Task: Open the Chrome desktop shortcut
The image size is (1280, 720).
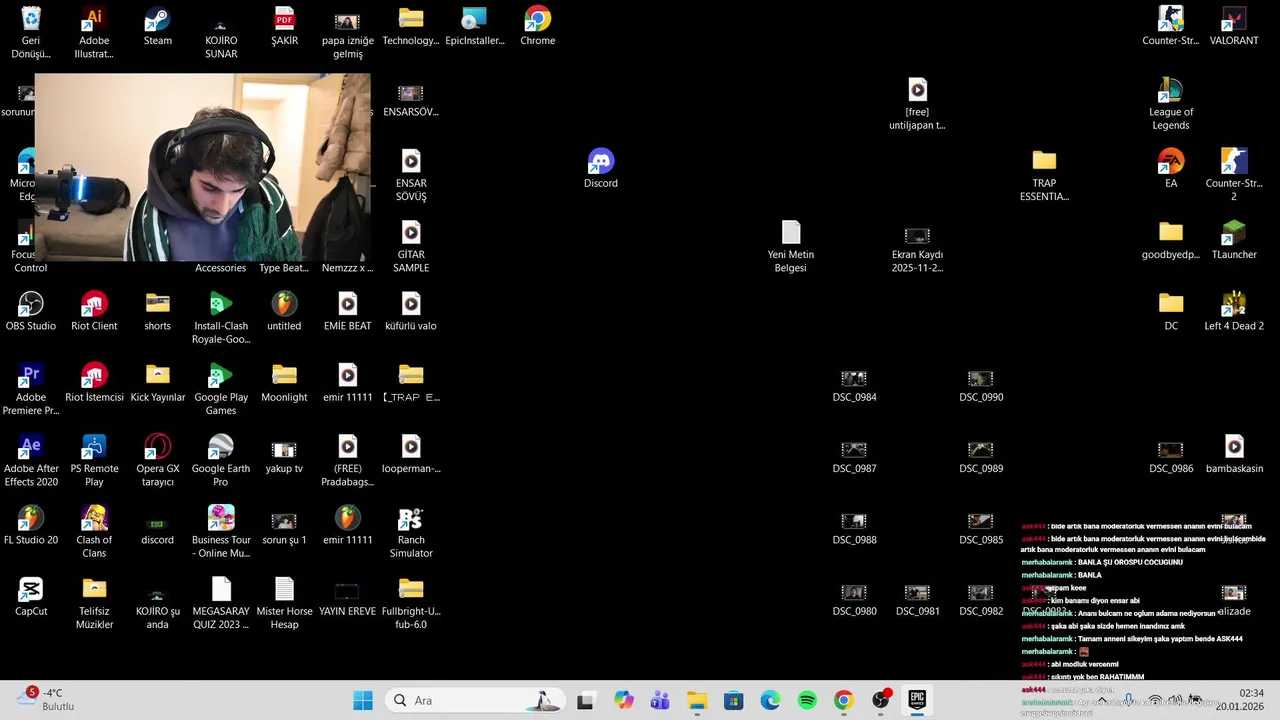Action: click(x=537, y=27)
